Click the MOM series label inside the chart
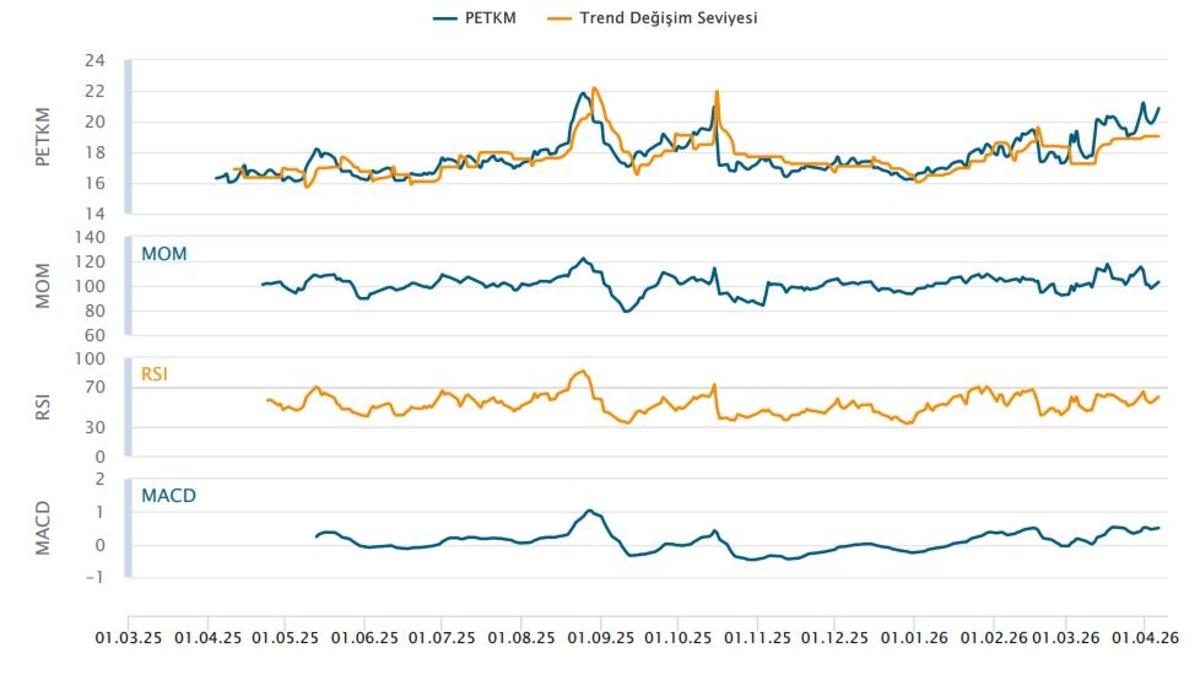Image resolution: width=1200 pixels, height=691 pixels. coord(164,254)
